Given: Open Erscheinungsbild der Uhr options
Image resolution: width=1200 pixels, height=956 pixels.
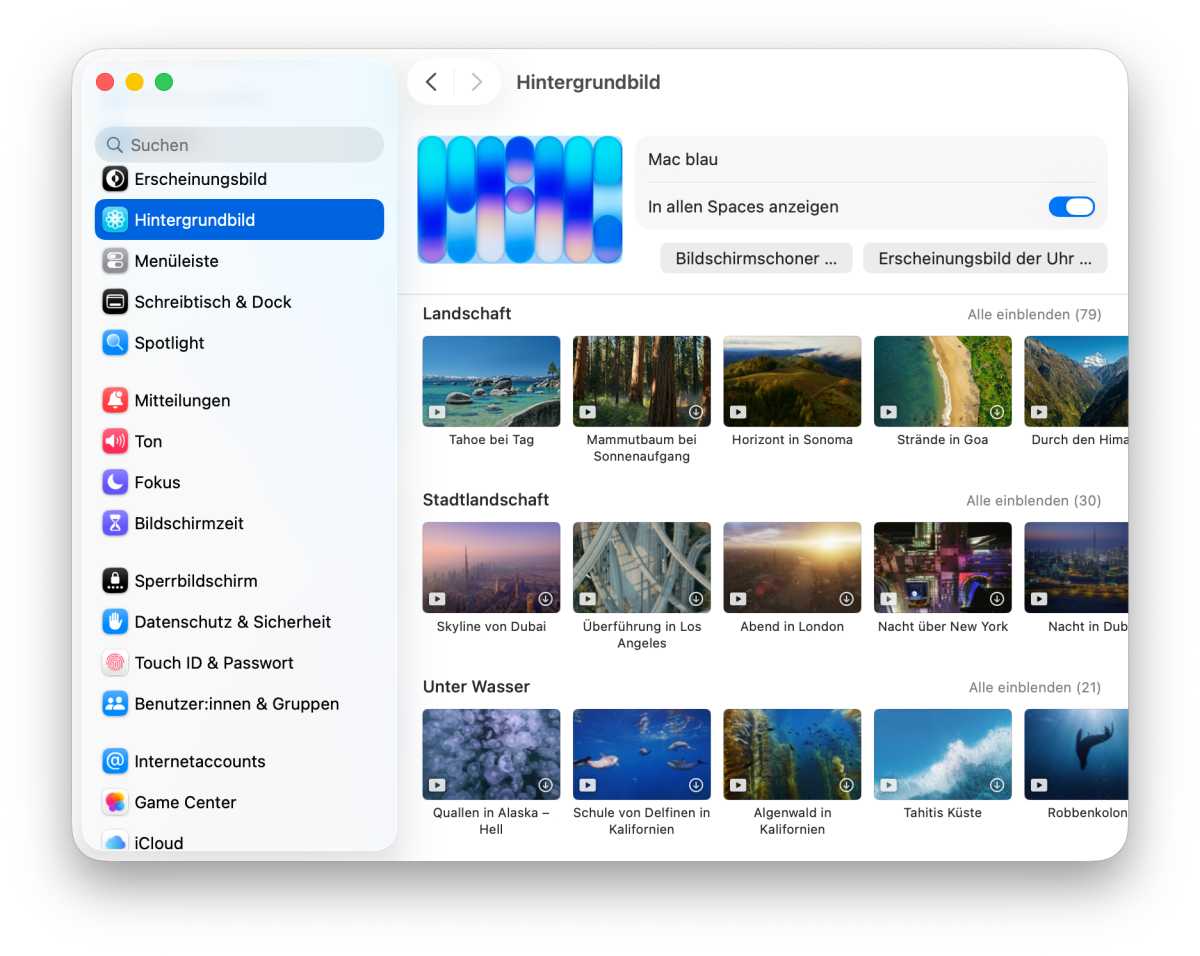Looking at the screenshot, I should pyautogui.click(x=985, y=257).
